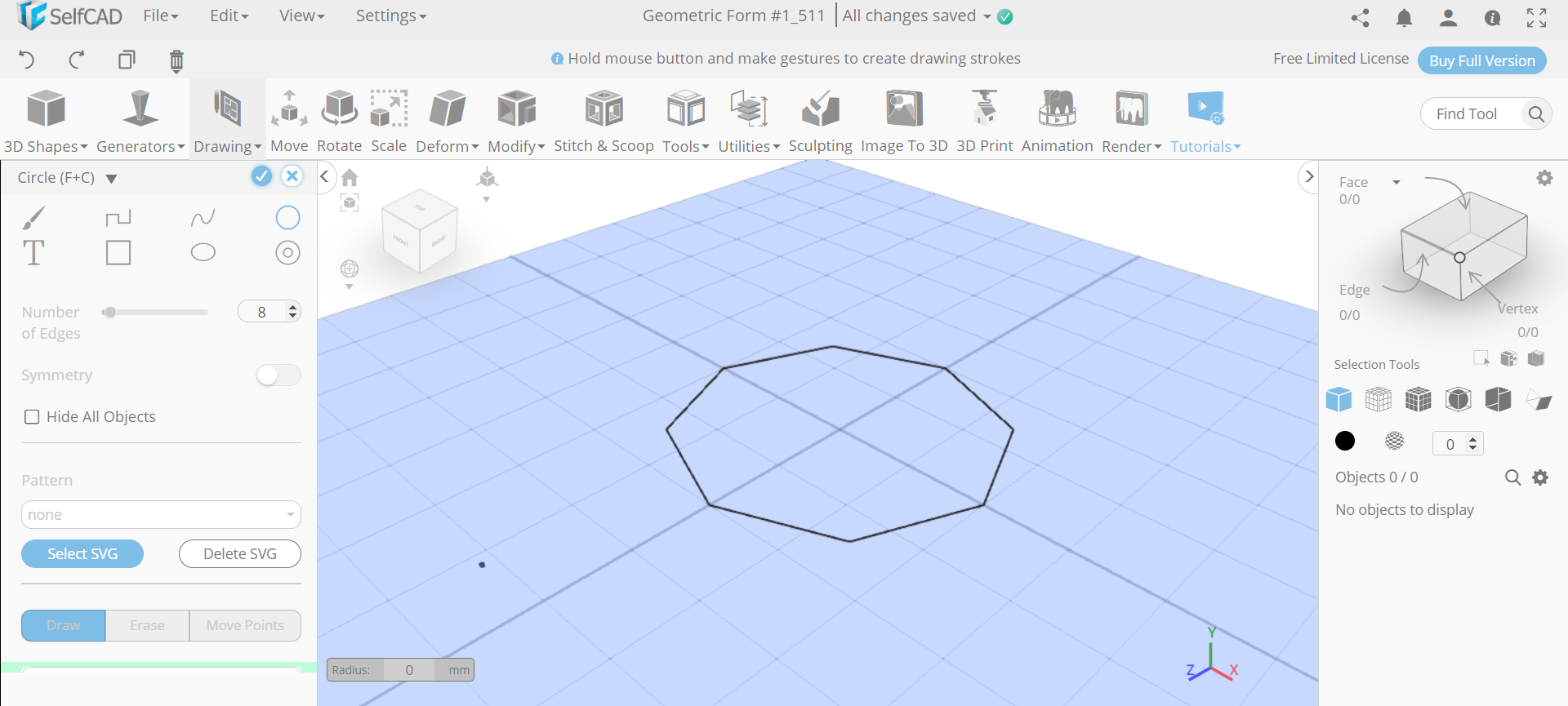Screen dimensions: 1568x706
Task: Switch to Draw mode
Action: (64, 625)
